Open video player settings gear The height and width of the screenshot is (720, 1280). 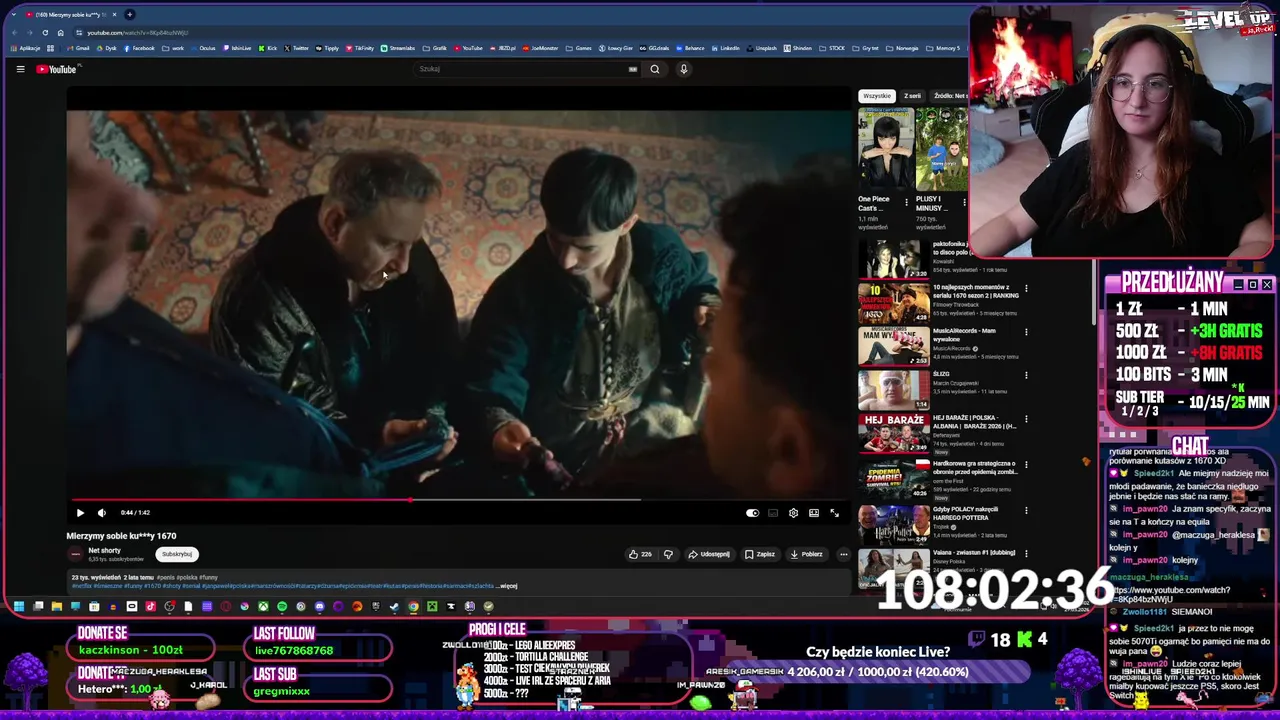pos(793,513)
